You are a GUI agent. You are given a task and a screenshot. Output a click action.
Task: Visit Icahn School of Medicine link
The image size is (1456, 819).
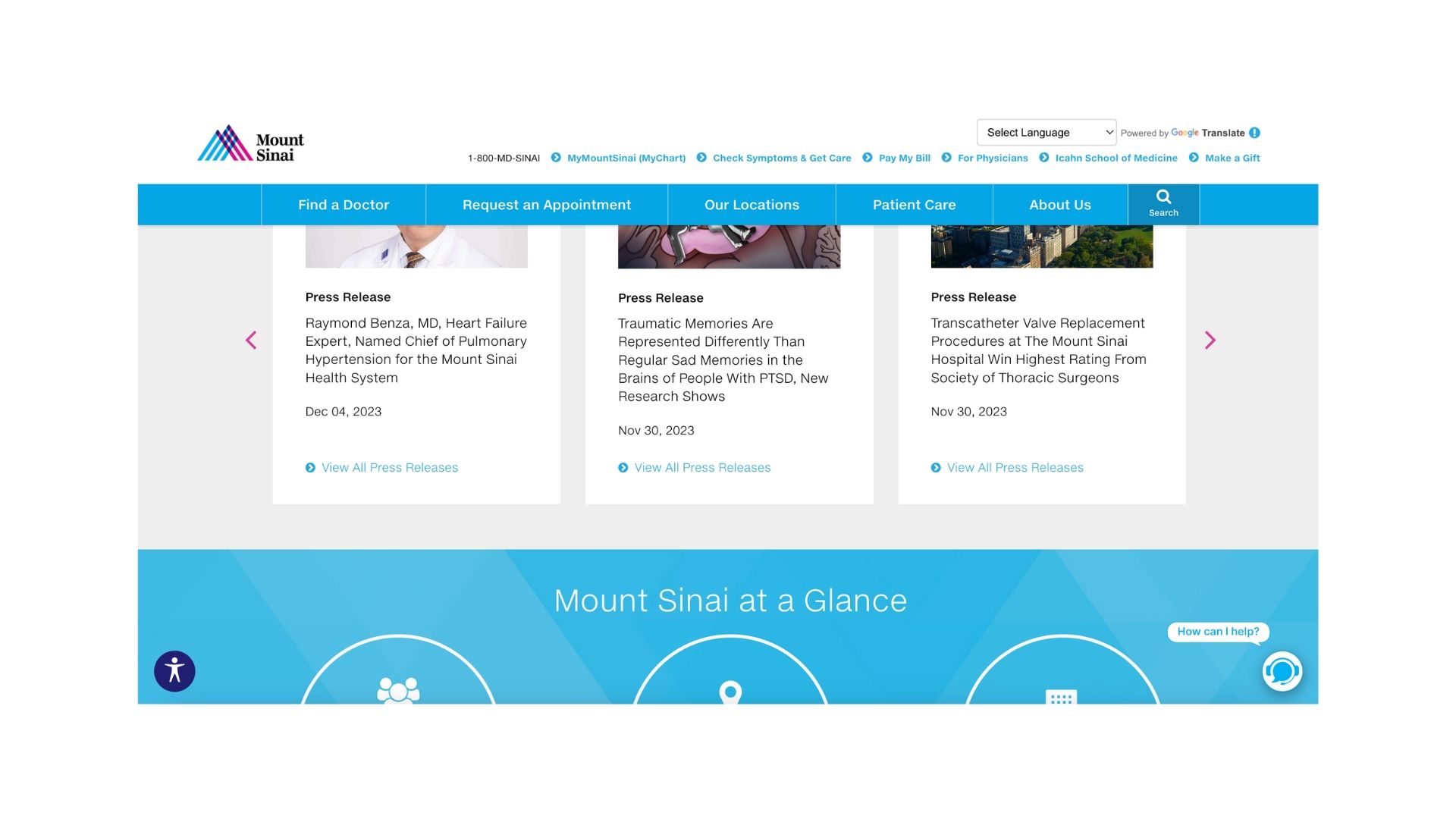click(1116, 158)
